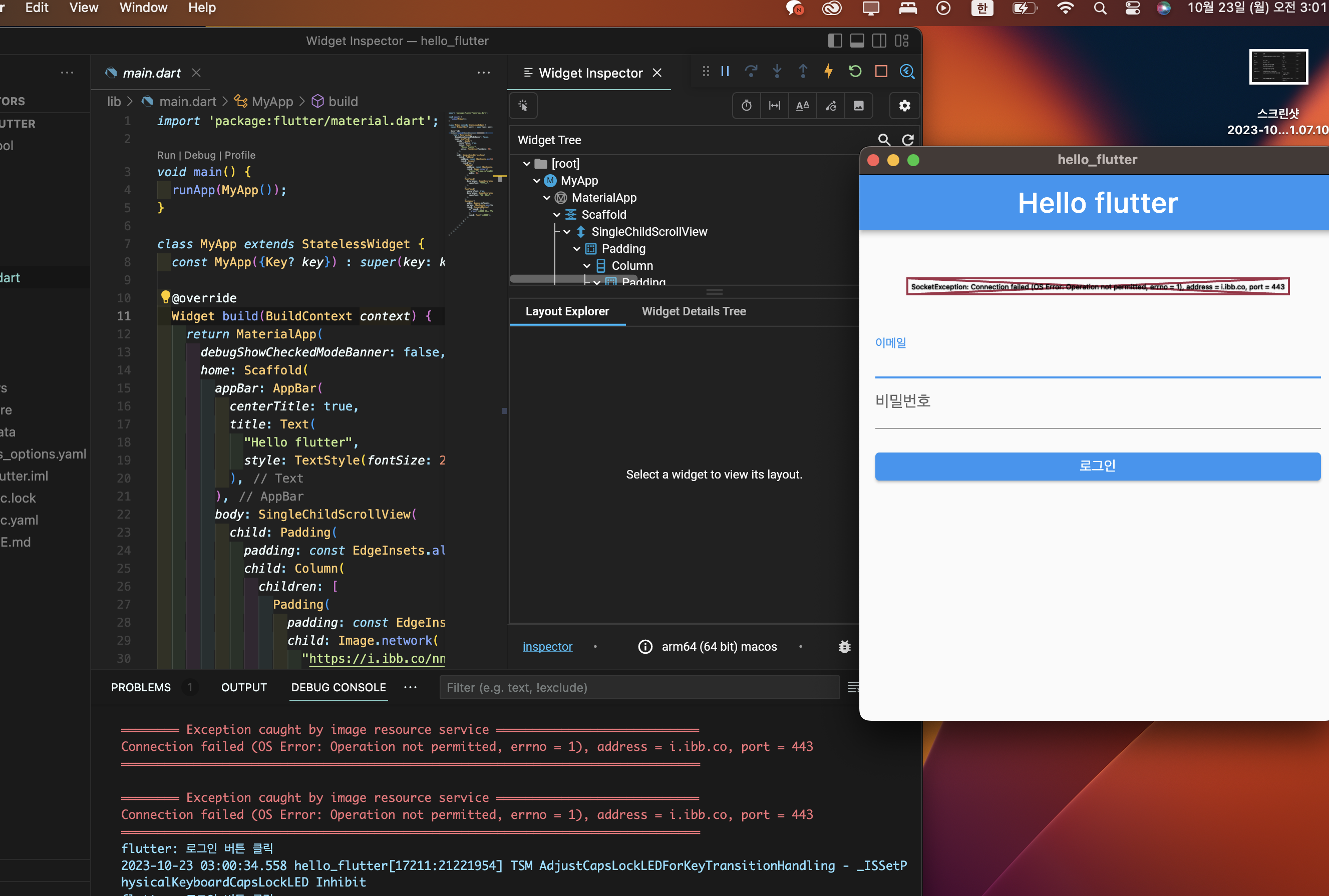Collapse the Column tree node

[x=587, y=266]
